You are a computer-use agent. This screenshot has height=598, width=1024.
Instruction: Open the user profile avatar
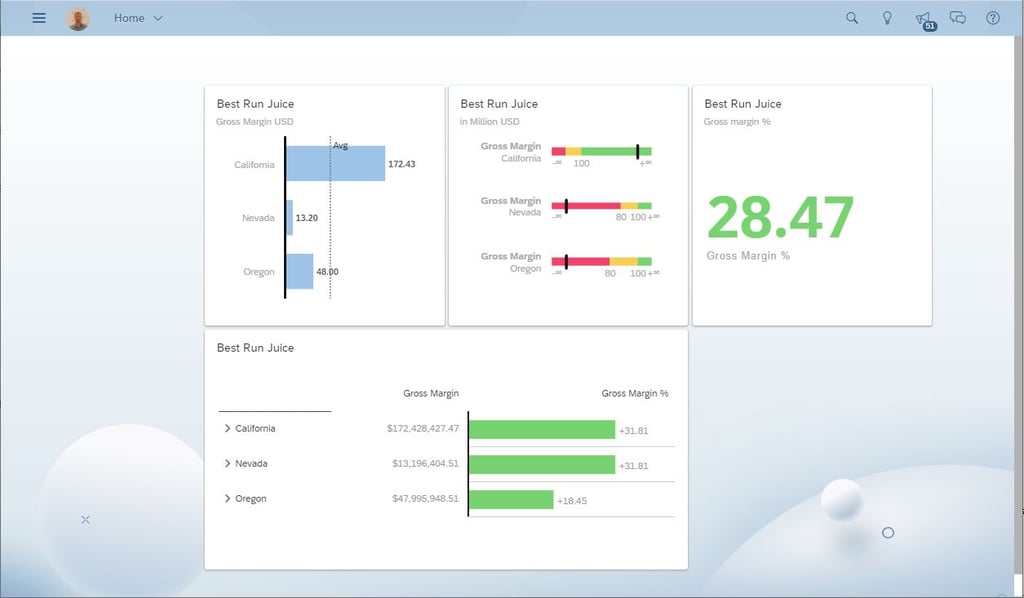click(x=77, y=17)
